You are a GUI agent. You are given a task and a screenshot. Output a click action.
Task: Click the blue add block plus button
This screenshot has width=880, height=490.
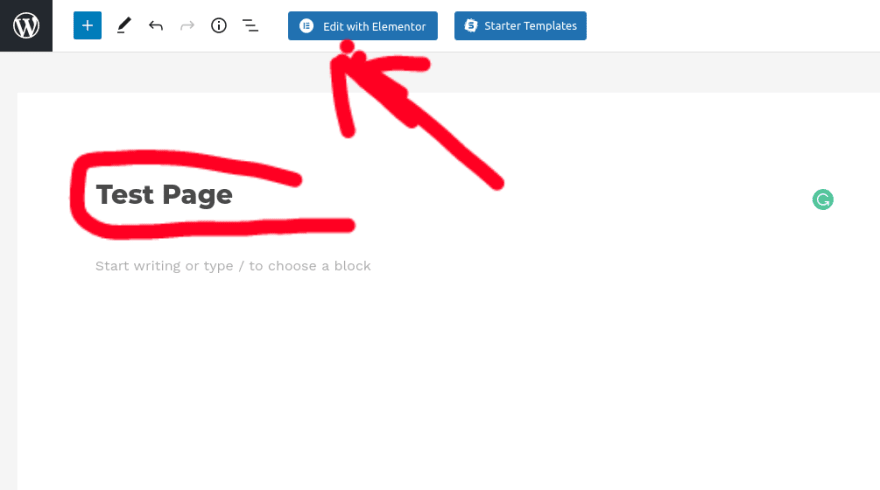[88, 26]
